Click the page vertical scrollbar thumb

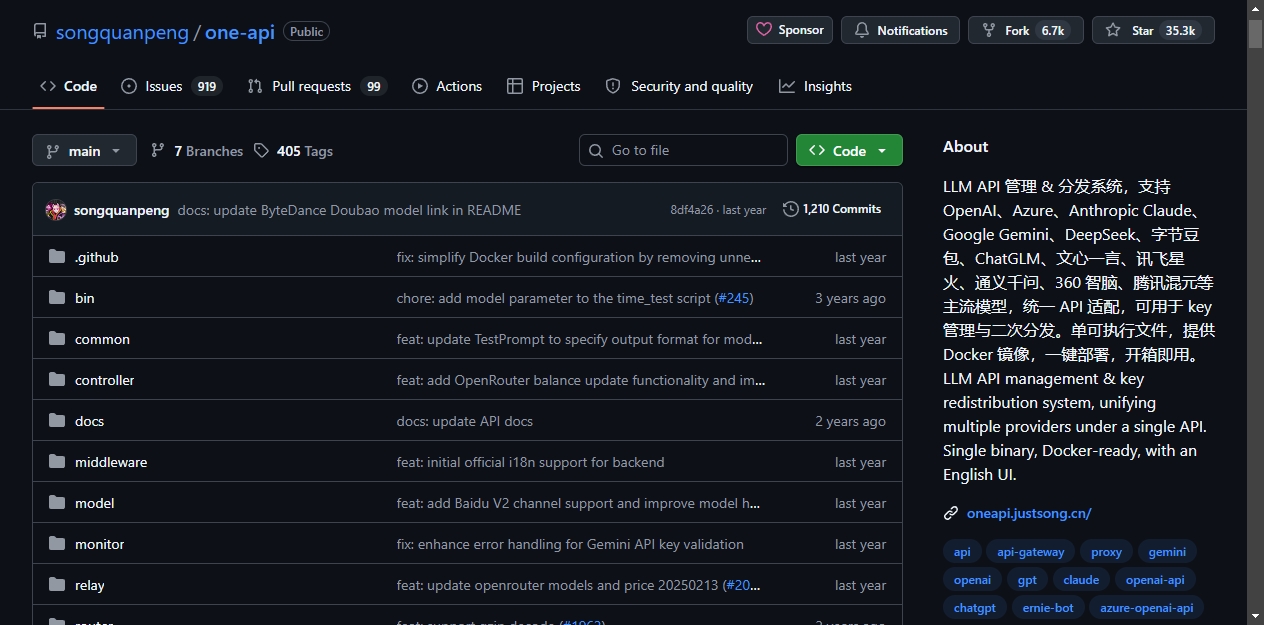pos(1255,33)
